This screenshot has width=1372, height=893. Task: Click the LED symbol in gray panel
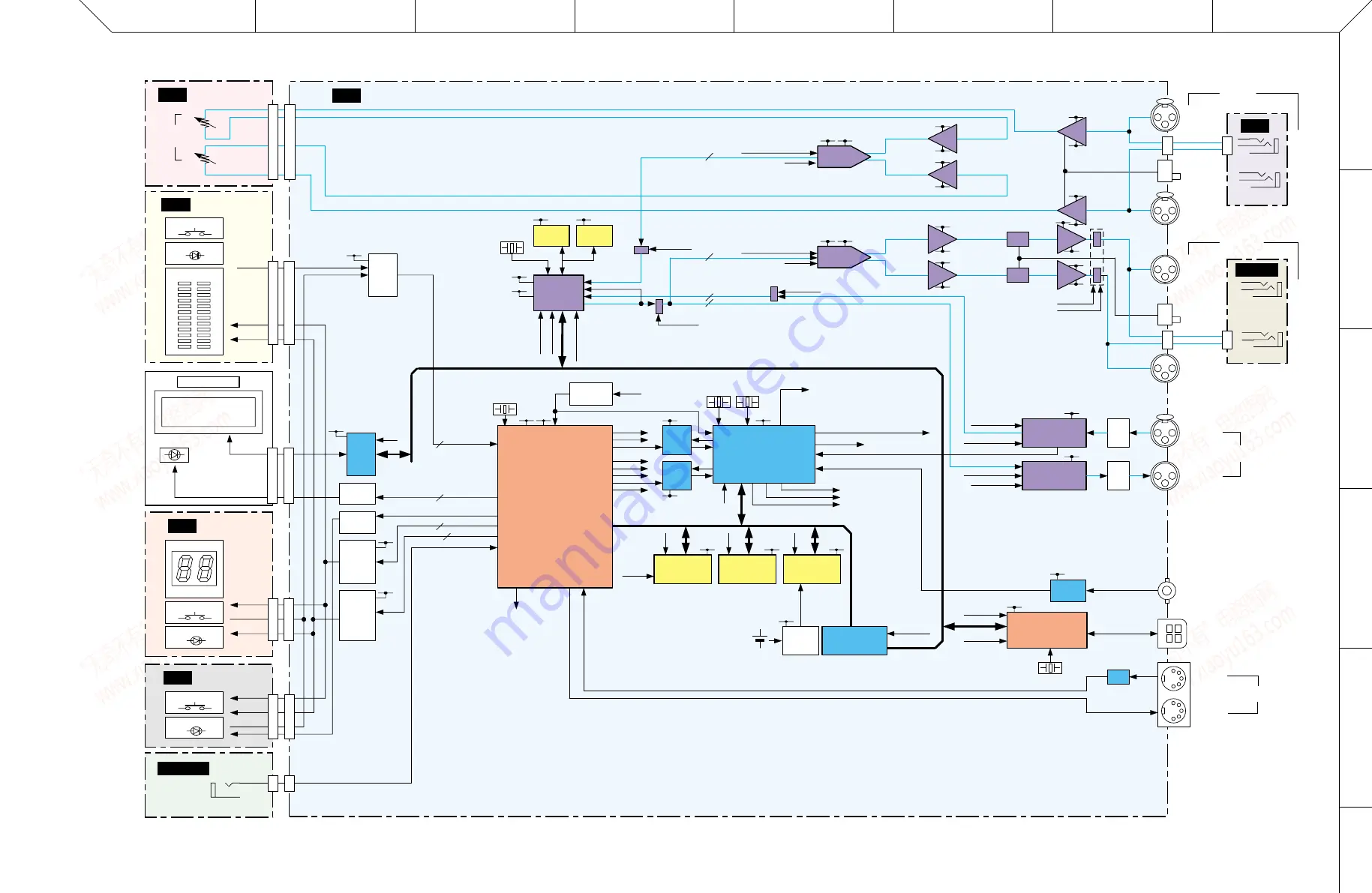pyautogui.click(x=194, y=728)
